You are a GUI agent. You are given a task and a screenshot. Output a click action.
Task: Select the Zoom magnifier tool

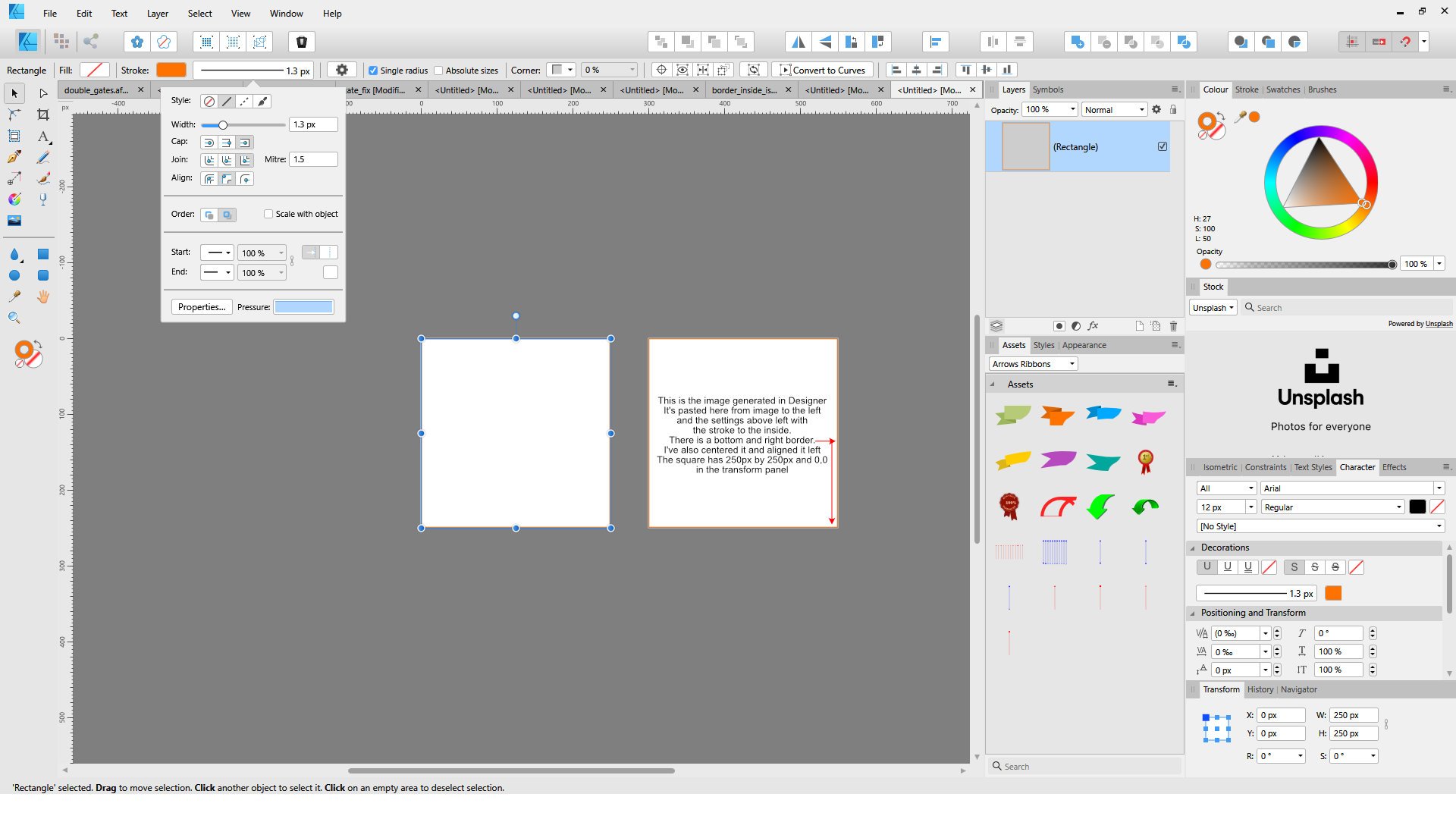click(x=14, y=318)
